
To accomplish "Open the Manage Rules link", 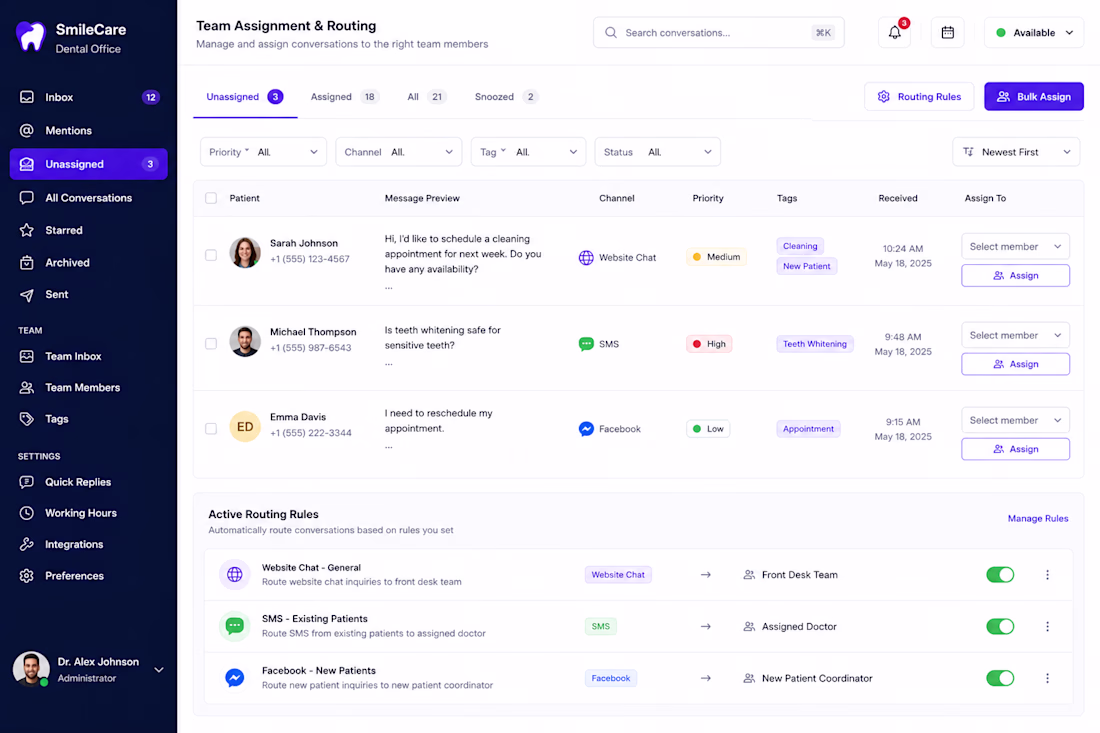I will [1038, 518].
